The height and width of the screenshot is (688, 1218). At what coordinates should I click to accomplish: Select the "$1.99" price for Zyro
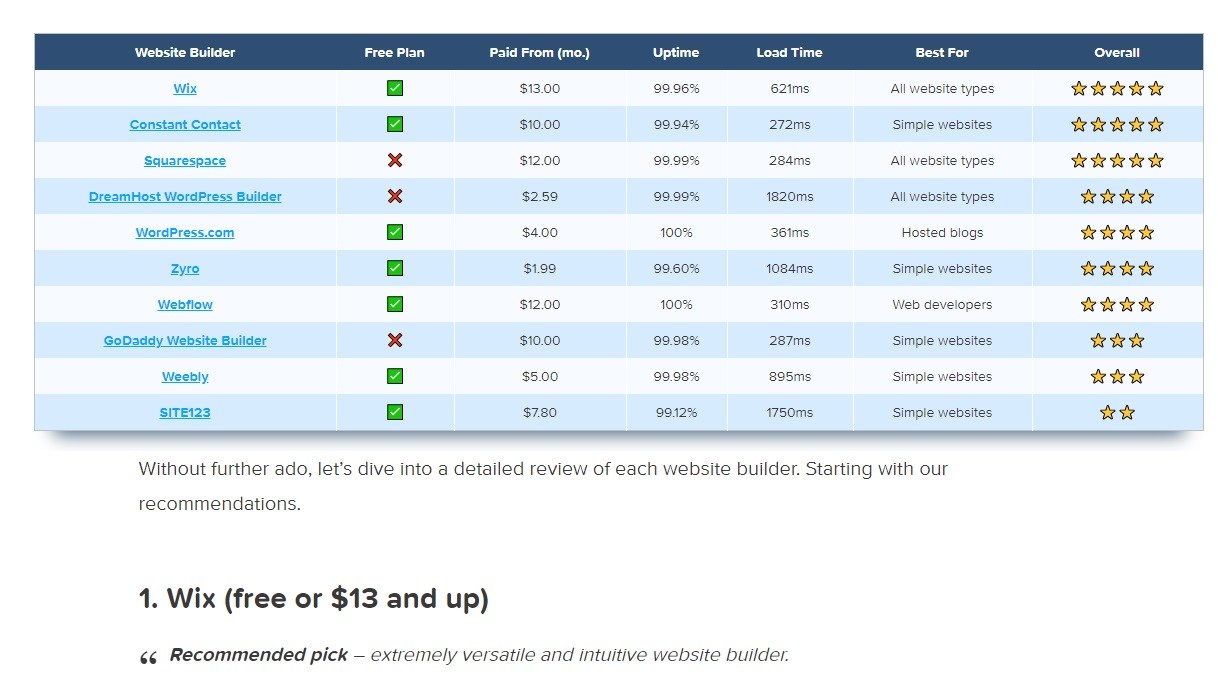(x=540, y=269)
